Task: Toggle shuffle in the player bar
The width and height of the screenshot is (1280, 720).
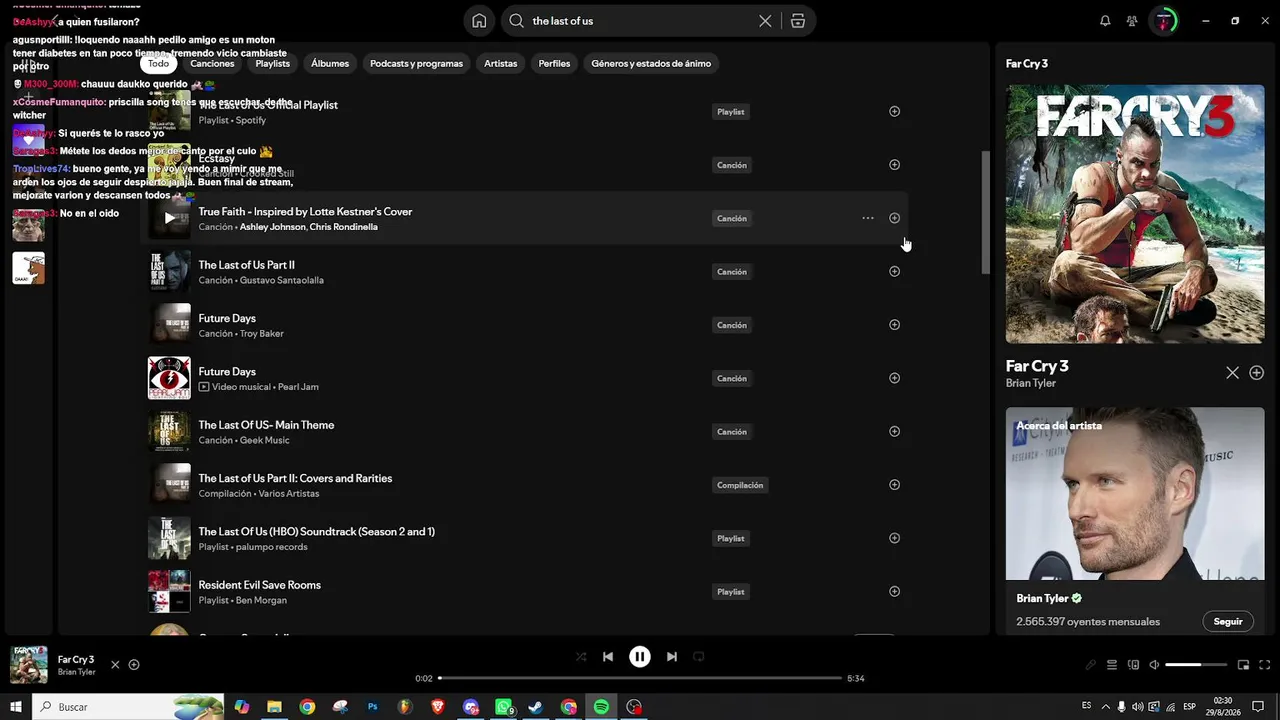Action: pos(581,657)
